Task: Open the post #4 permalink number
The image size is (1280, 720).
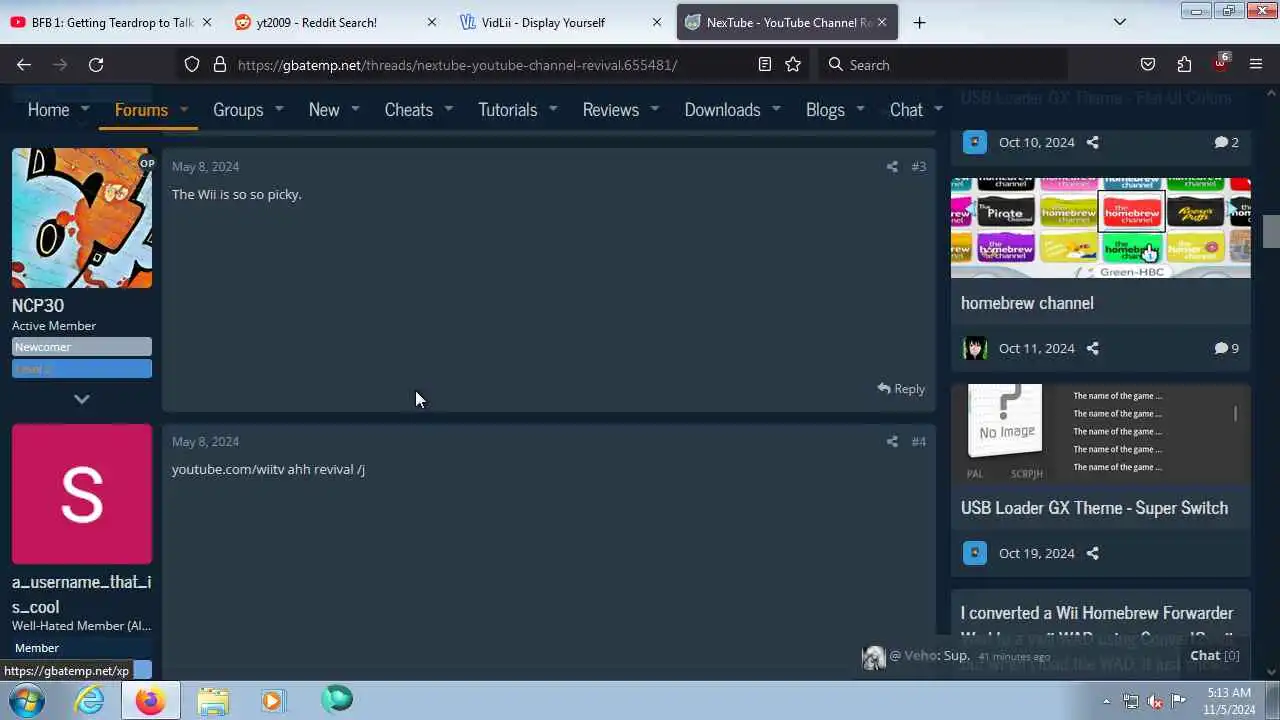Action: (918, 441)
